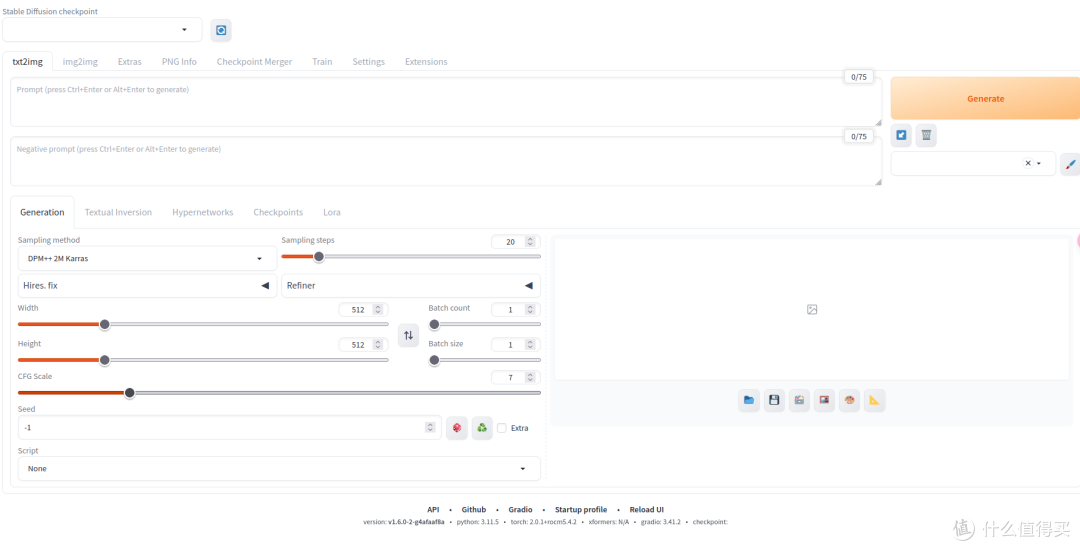This screenshot has height=551, width=1080.
Task: Randomize seed with the dice icon
Action: click(x=457, y=428)
